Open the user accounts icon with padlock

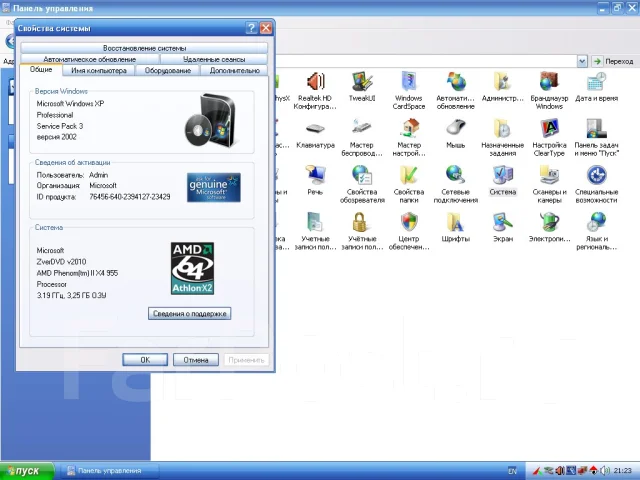coord(362,231)
